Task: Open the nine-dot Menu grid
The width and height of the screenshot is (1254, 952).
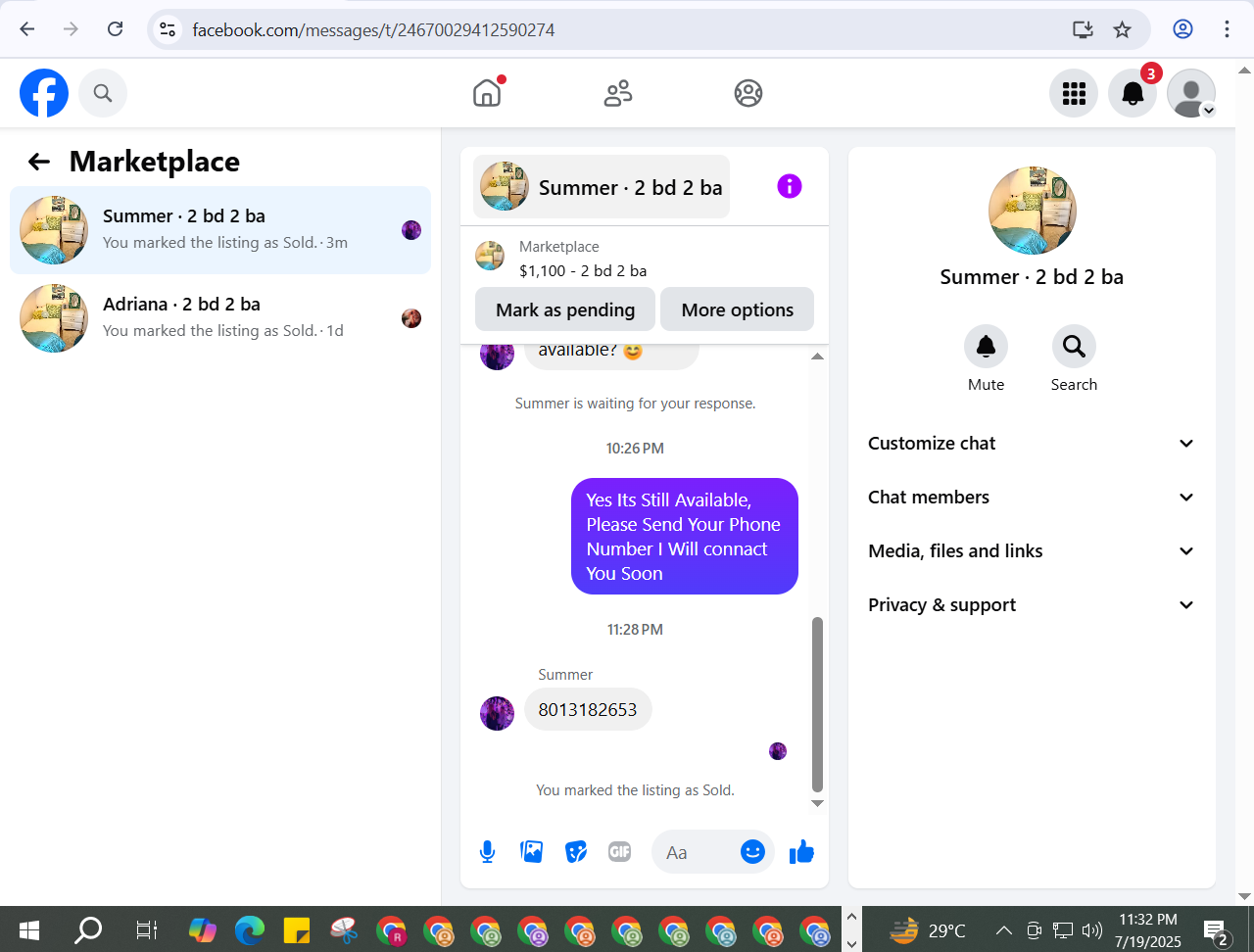Action: (x=1074, y=93)
